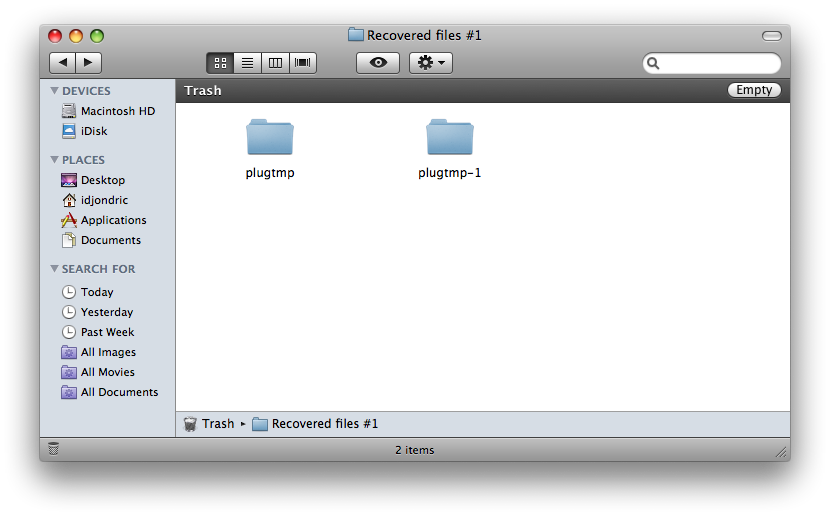Click the window resize grip corner
The height and width of the screenshot is (516, 830).
[x=781, y=451]
